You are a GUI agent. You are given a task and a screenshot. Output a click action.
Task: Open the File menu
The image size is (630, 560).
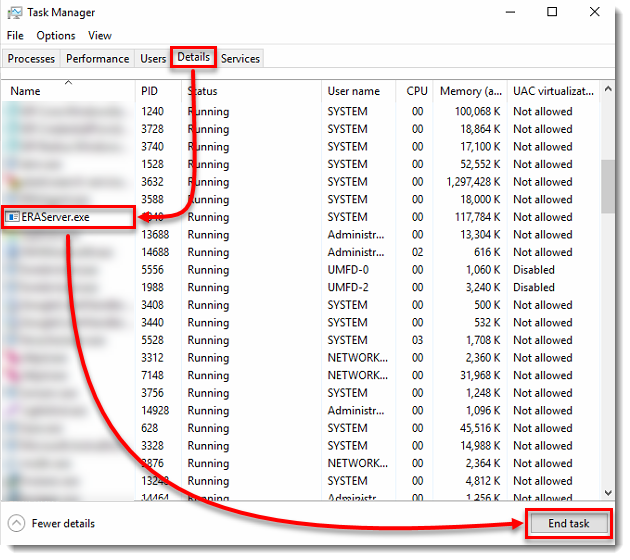15,35
